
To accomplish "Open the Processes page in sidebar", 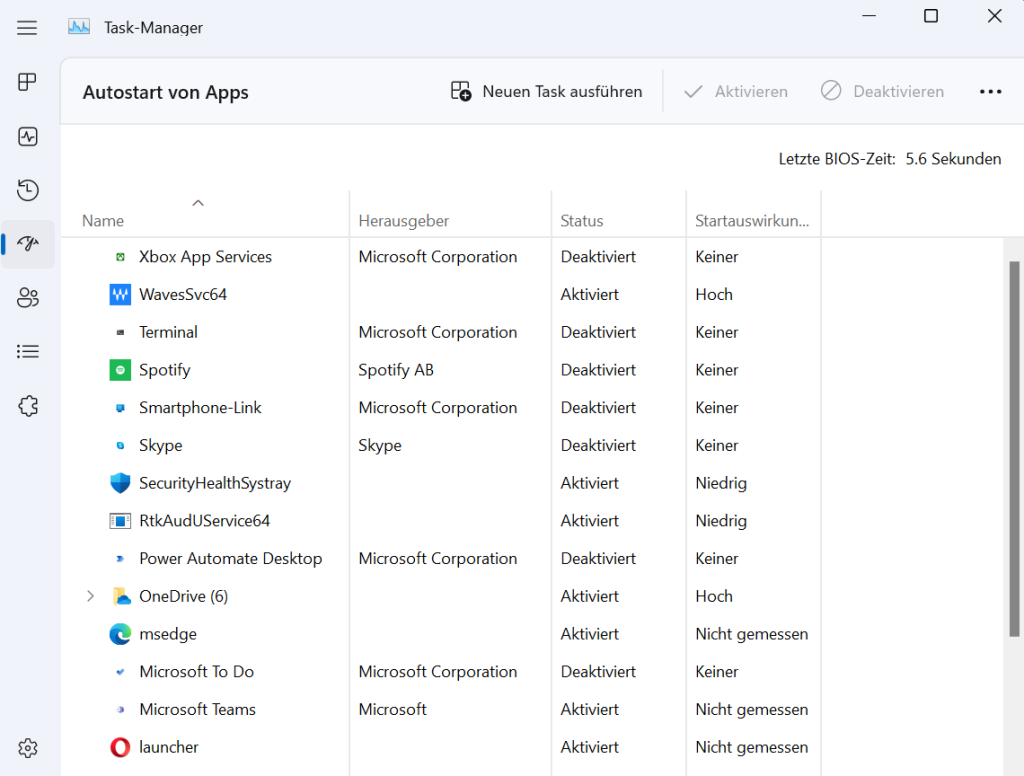I will coord(27,82).
